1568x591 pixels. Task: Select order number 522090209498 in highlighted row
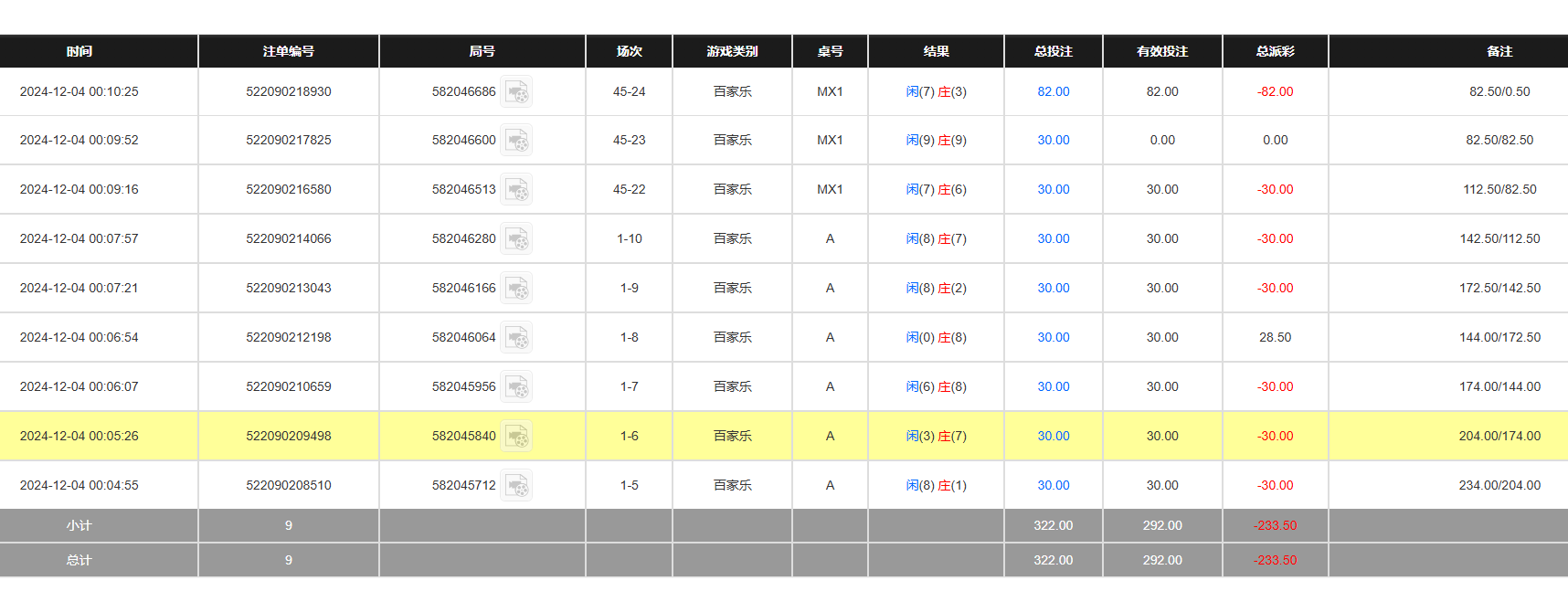click(x=288, y=437)
